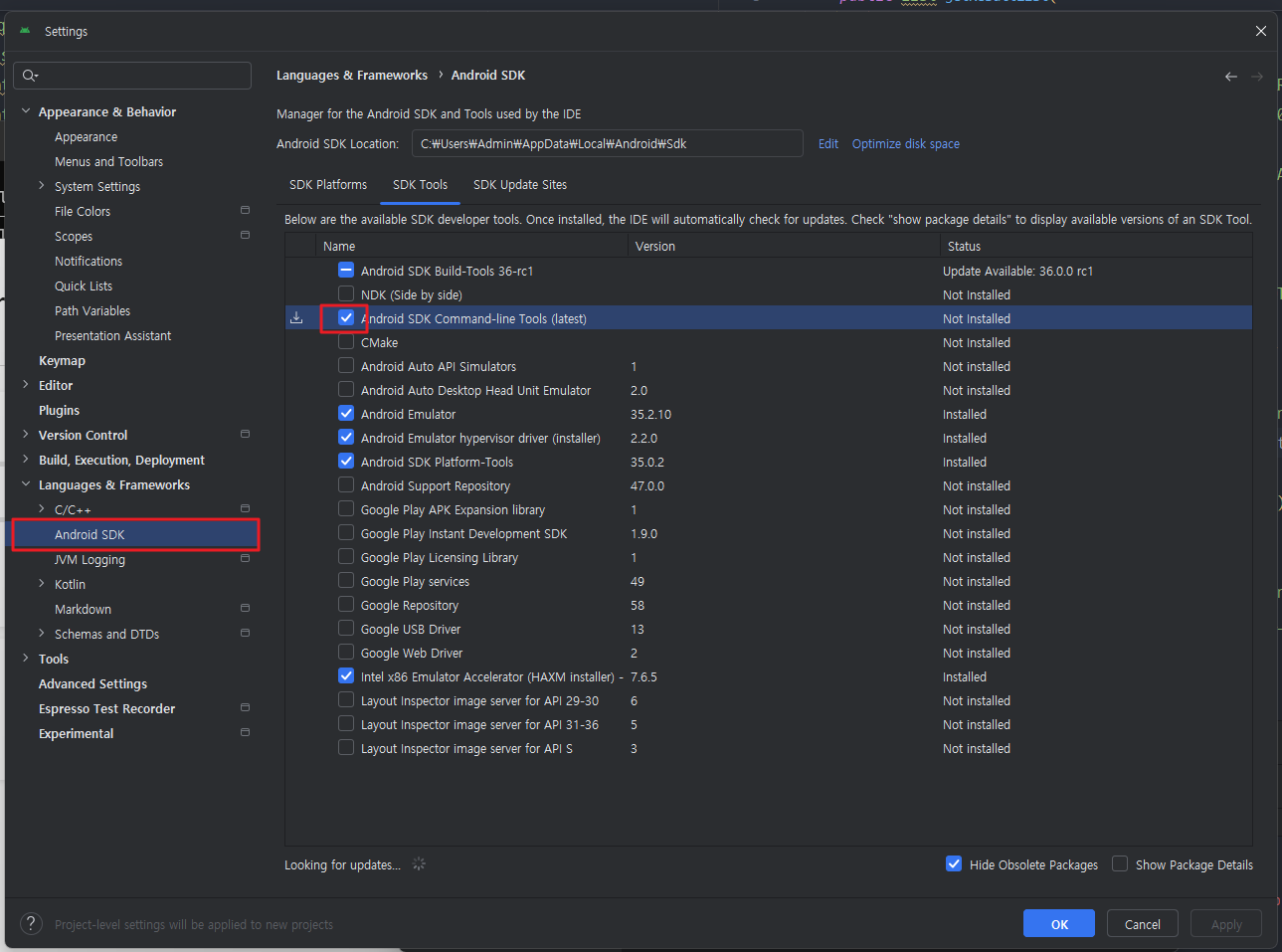
Task: Click the back navigation arrow icon
Action: [1231, 77]
